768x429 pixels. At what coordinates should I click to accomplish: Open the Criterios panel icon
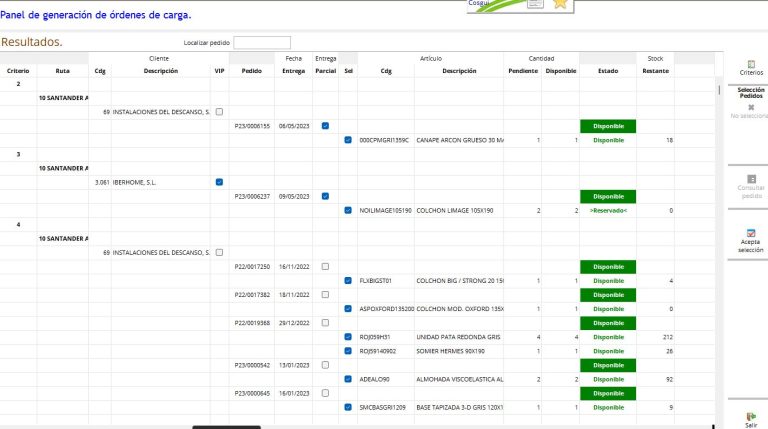[x=750, y=64]
